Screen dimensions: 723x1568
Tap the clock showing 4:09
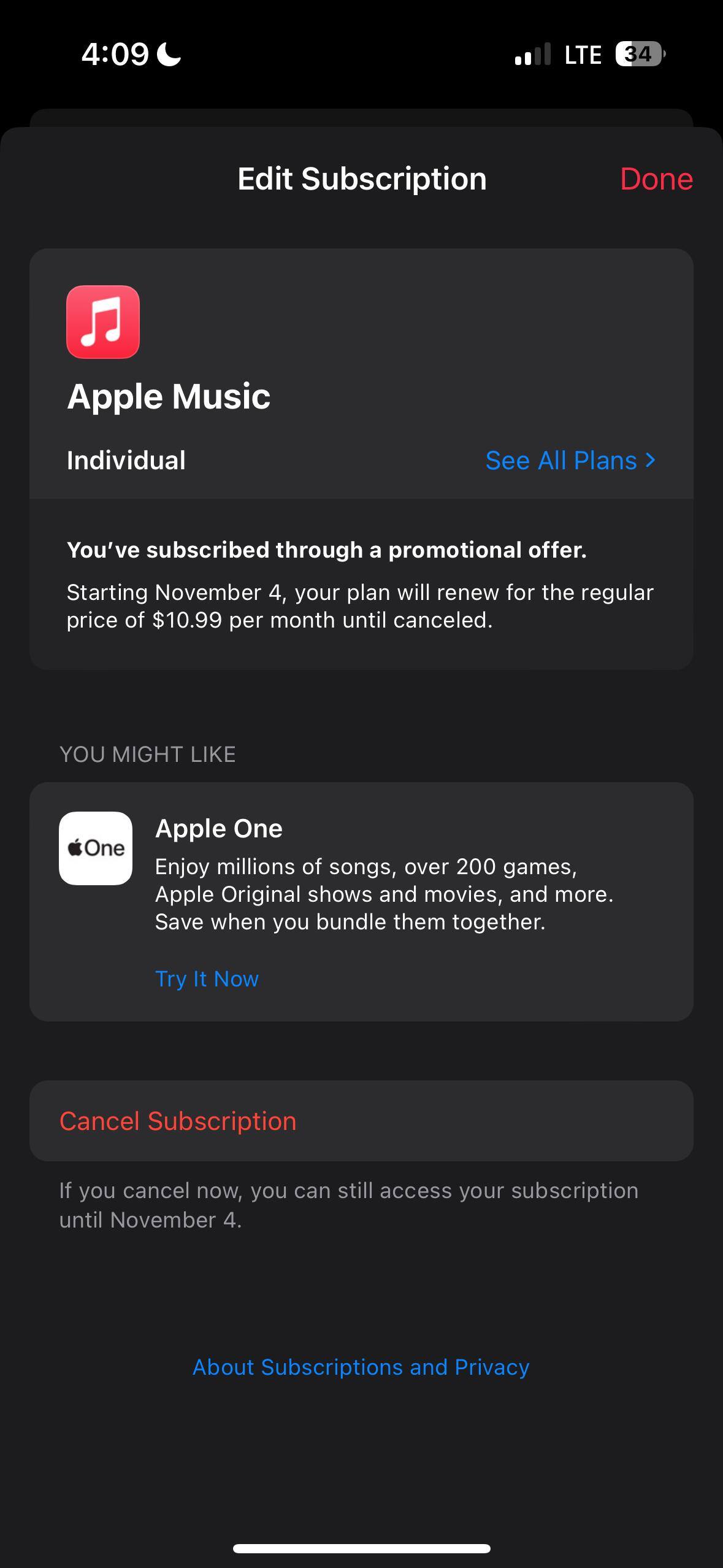click(115, 55)
